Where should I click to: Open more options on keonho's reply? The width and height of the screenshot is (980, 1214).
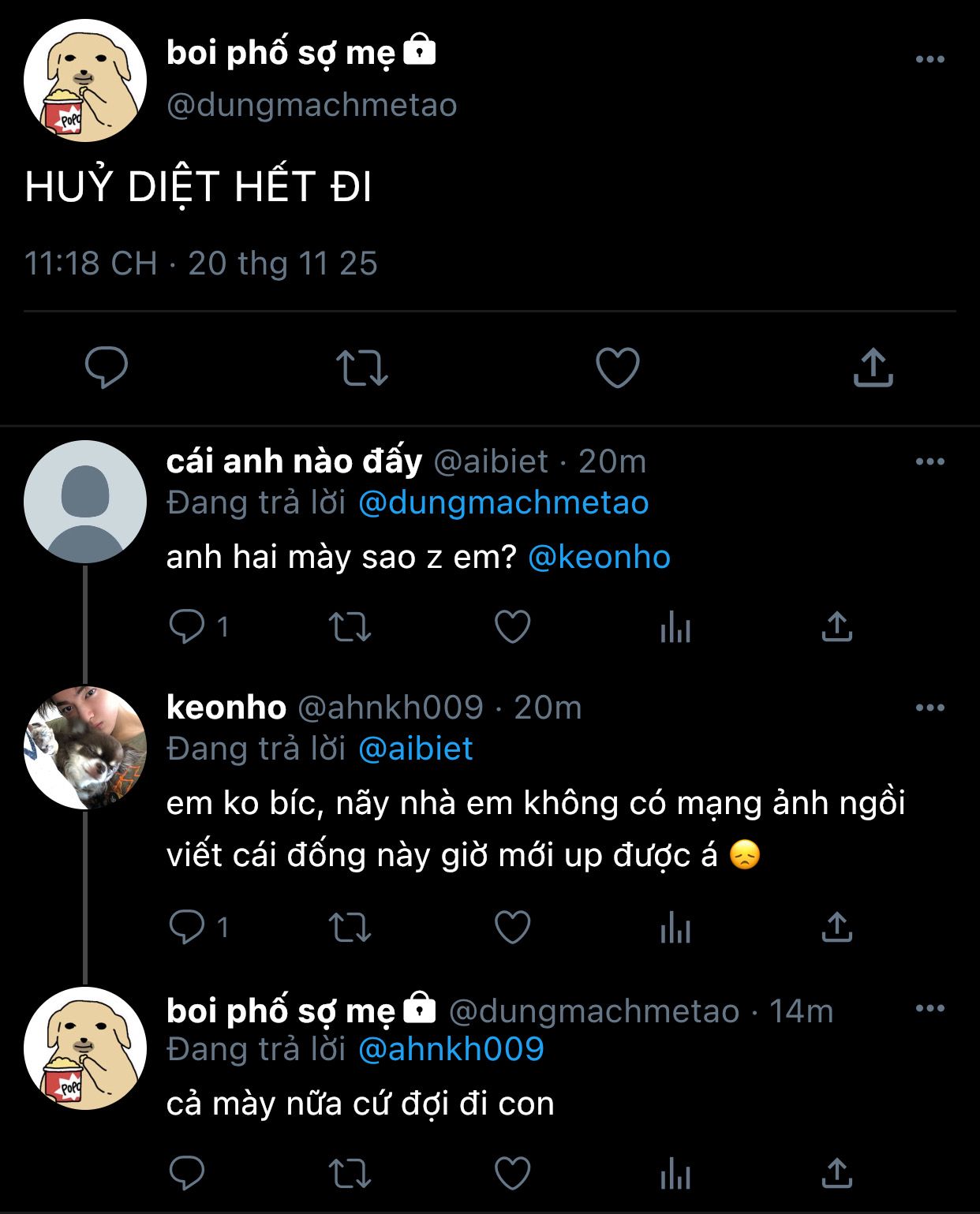click(930, 708)
